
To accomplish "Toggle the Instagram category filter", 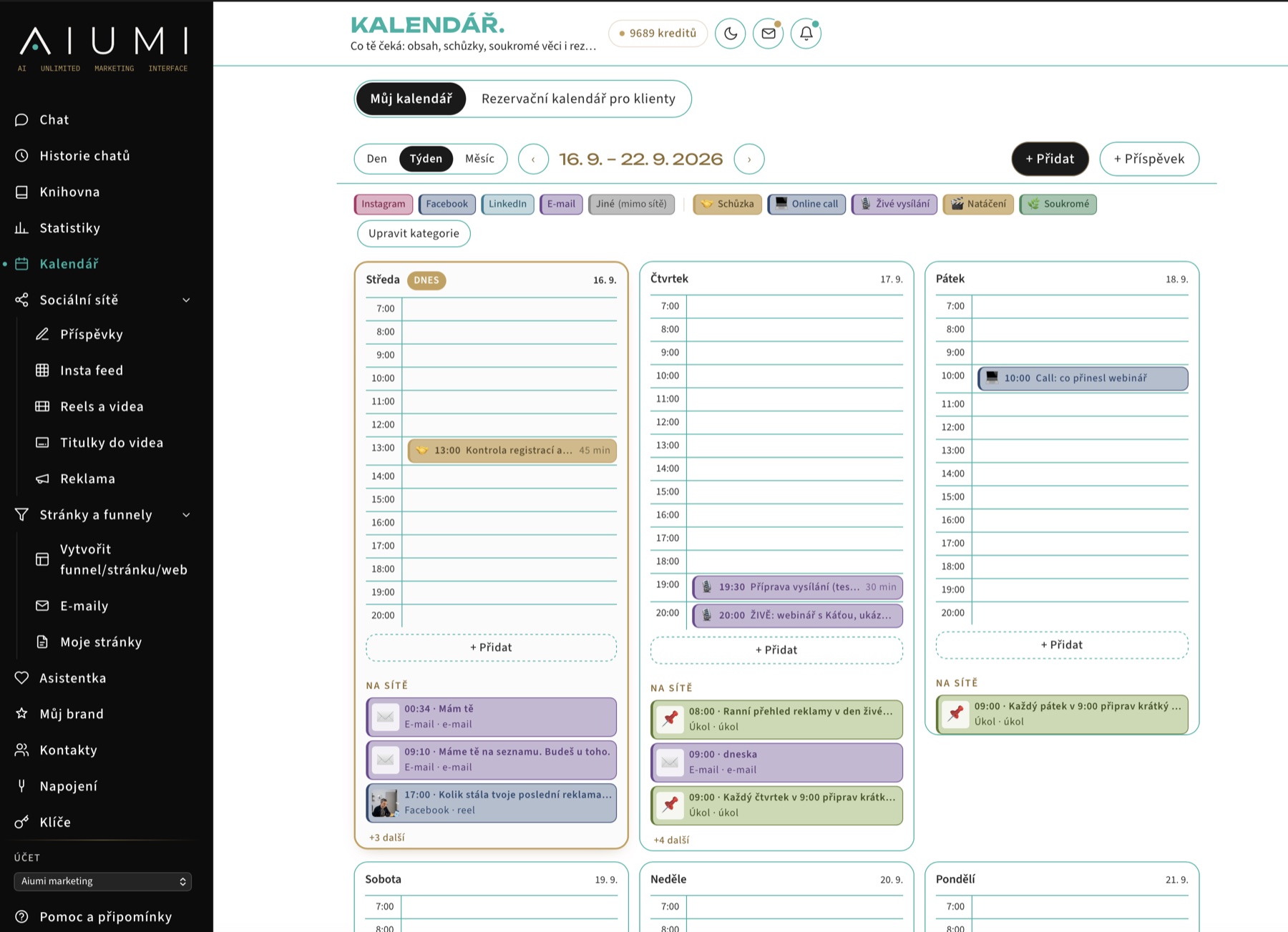I will (384, 204).
